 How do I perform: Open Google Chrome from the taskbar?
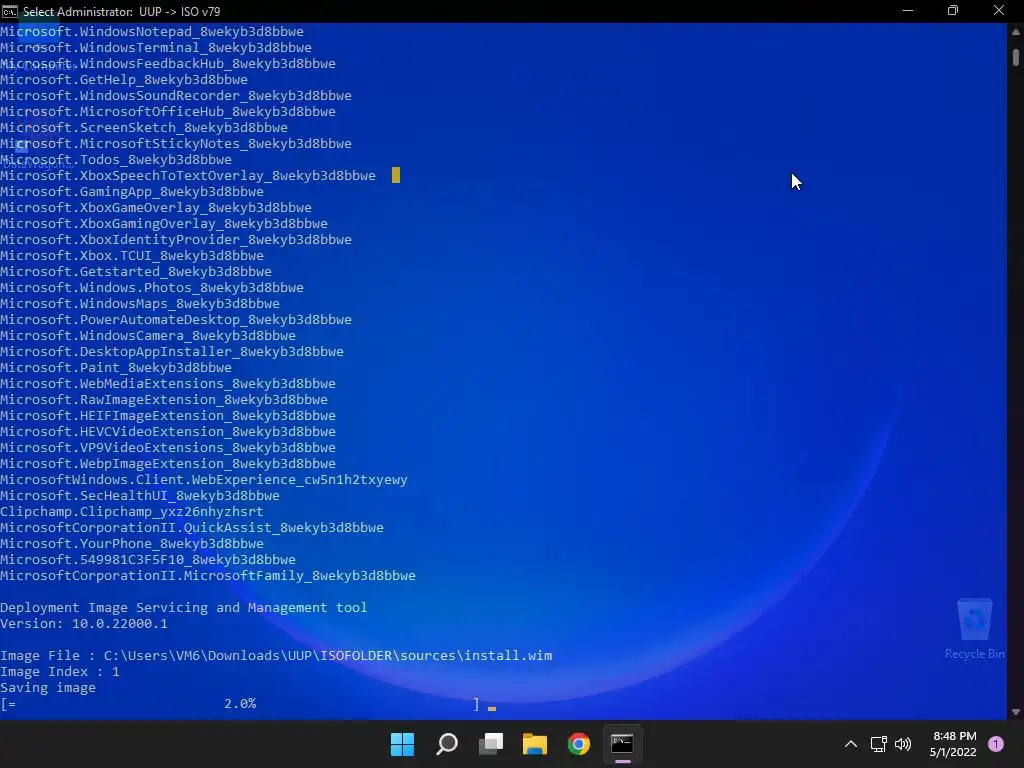click(x=579, y=744)
